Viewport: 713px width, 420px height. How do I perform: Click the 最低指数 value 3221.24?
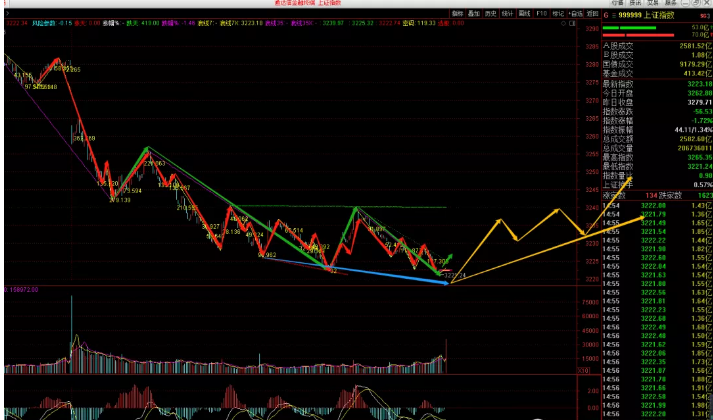coord(699,167)
